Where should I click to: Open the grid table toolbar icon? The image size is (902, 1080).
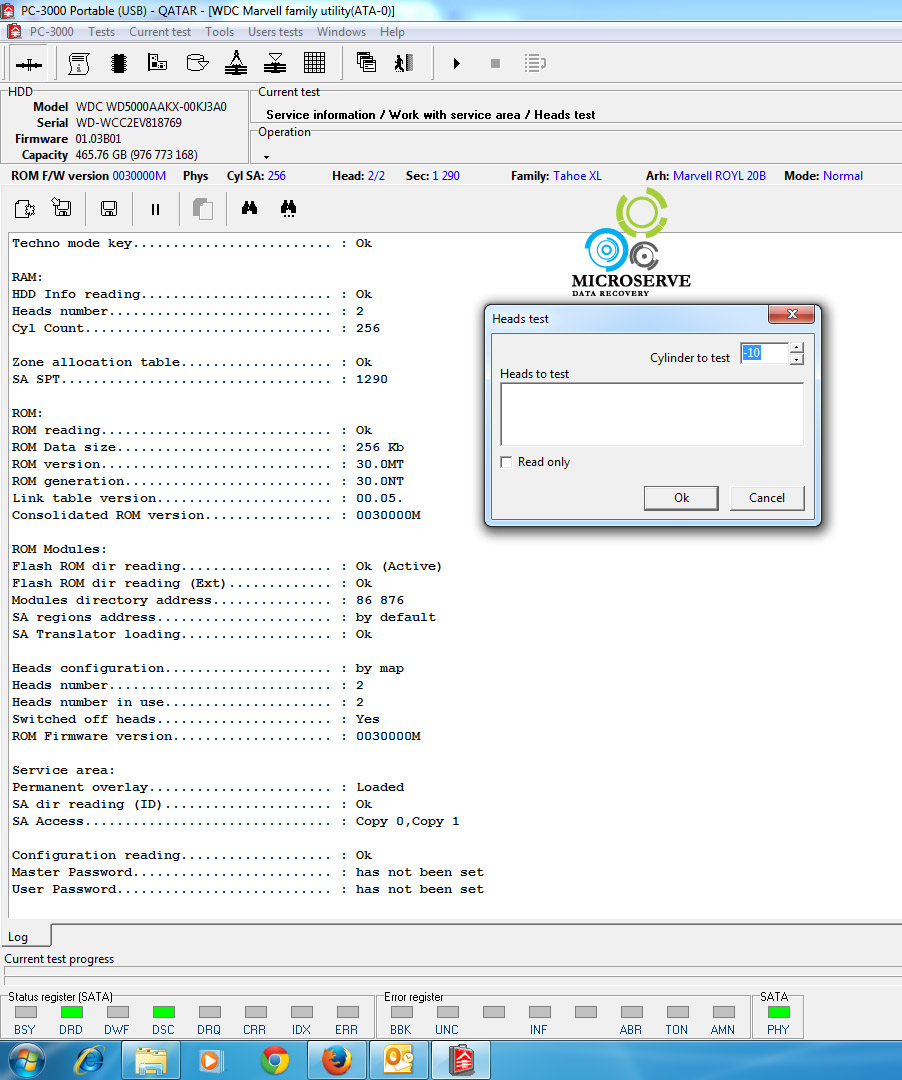point(314,63)
